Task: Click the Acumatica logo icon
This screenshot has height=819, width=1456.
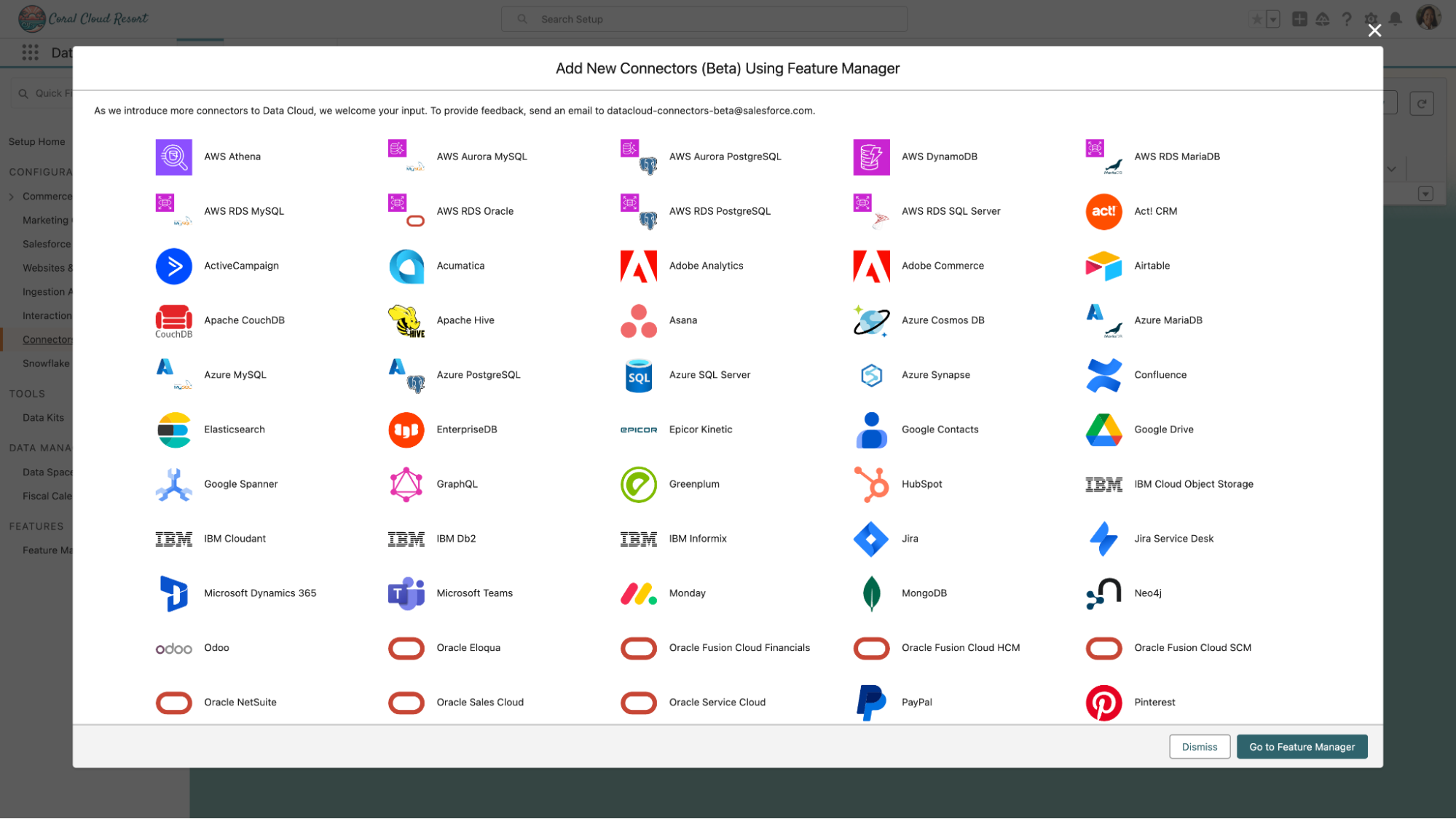Action: [406, 266]
